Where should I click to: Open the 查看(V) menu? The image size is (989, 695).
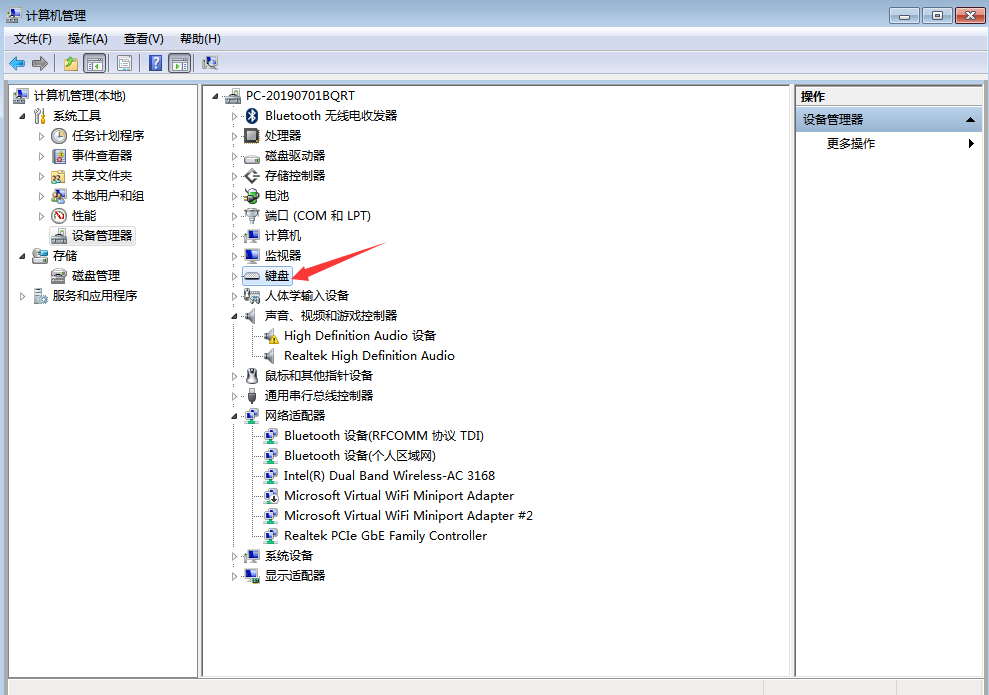144,39
